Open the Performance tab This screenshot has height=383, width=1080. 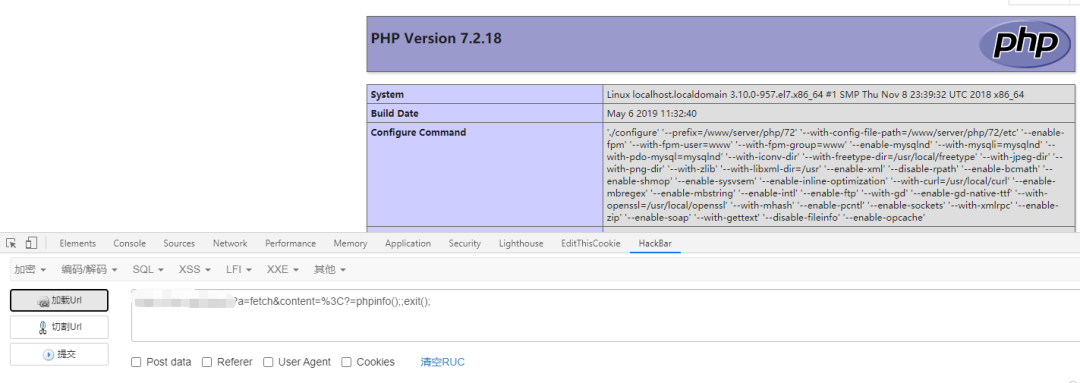coord(290,243)
